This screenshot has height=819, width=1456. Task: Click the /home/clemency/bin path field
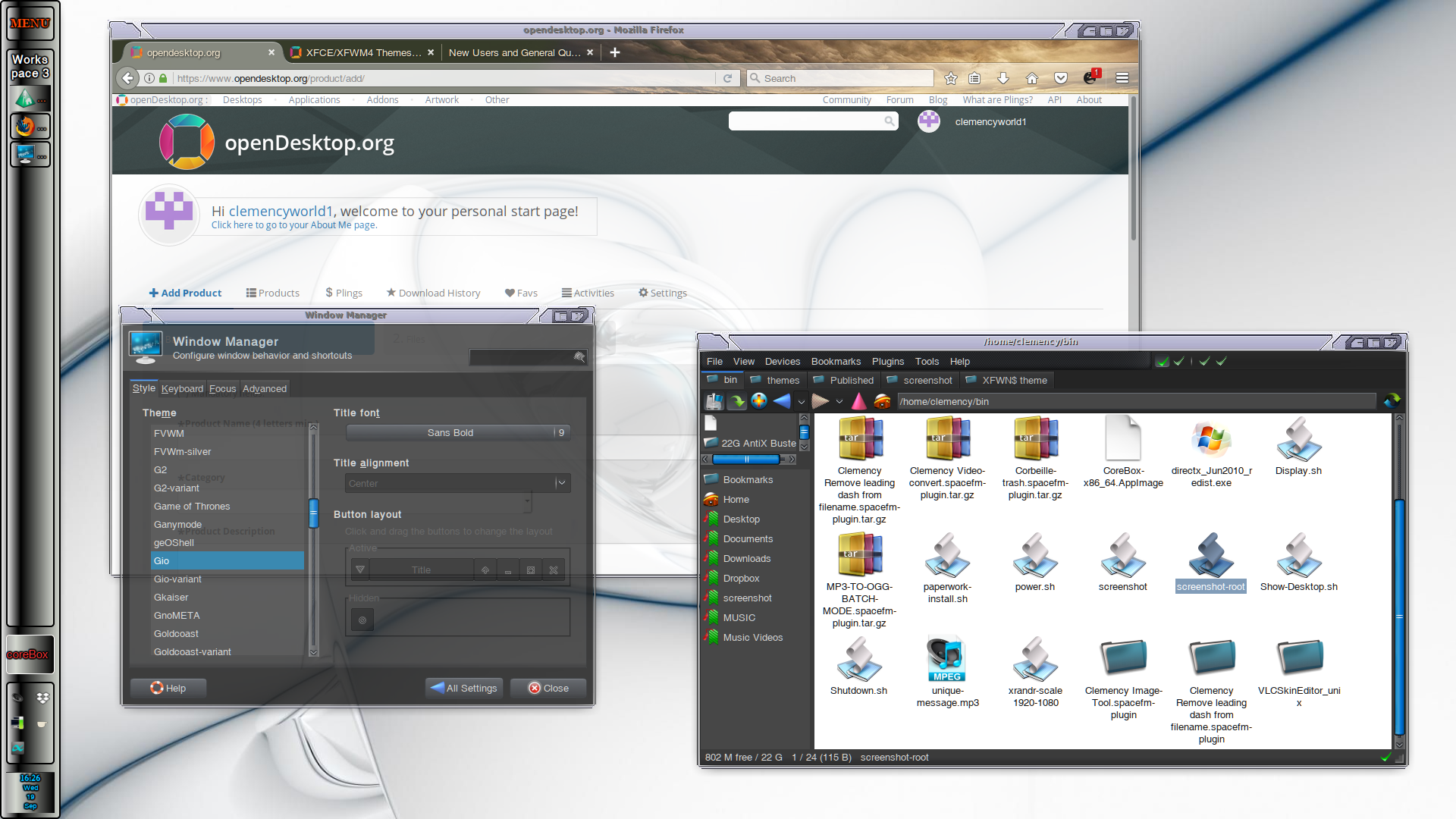(1137, 401)
